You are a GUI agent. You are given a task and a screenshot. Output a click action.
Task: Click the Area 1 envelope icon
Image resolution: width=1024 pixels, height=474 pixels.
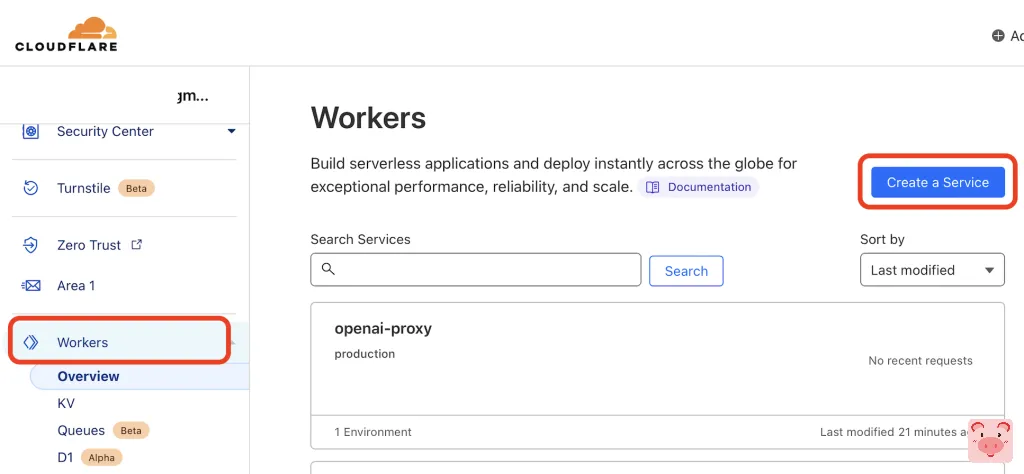point(31,286)
